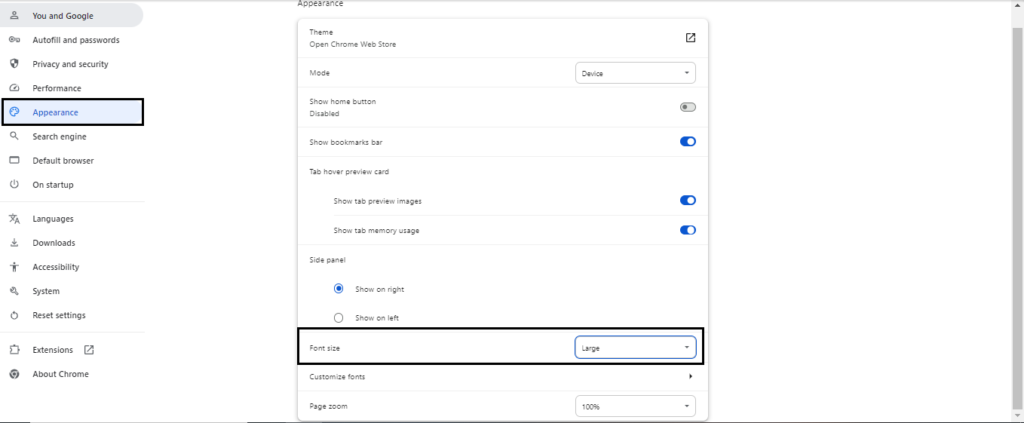Go to Reset settings section

[59, 315]
